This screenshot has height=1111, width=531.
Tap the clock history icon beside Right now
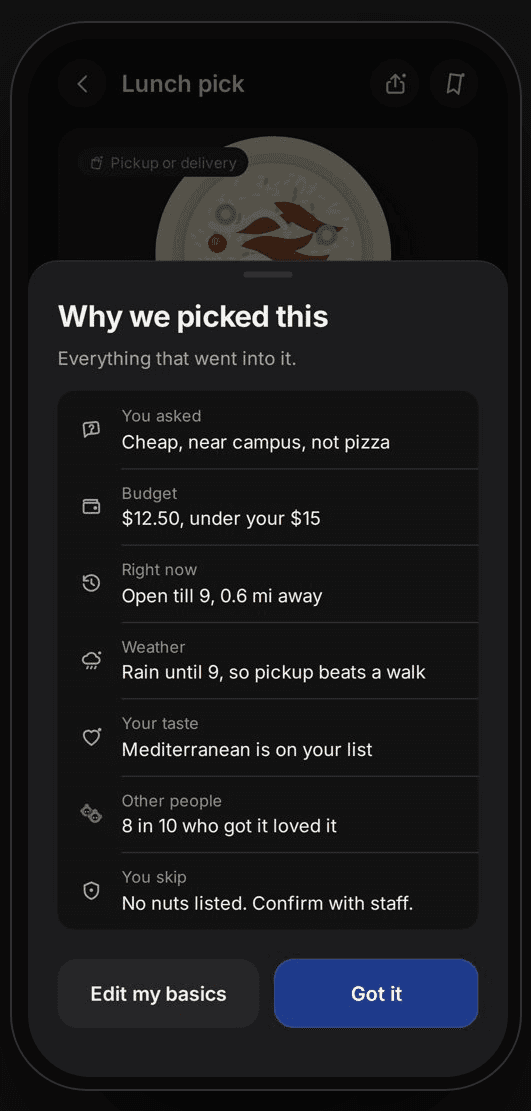coord(91,583)
